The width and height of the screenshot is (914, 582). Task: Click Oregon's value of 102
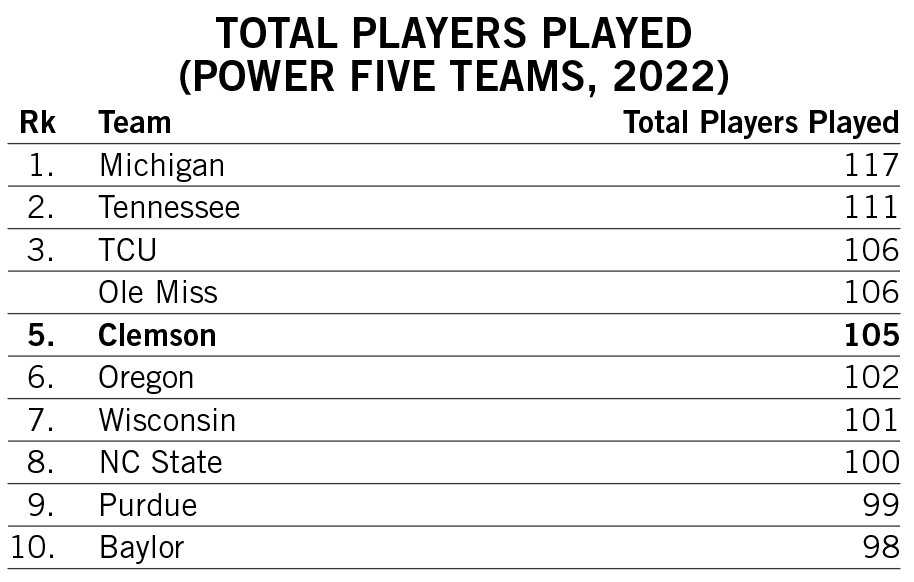coord(871,377)
